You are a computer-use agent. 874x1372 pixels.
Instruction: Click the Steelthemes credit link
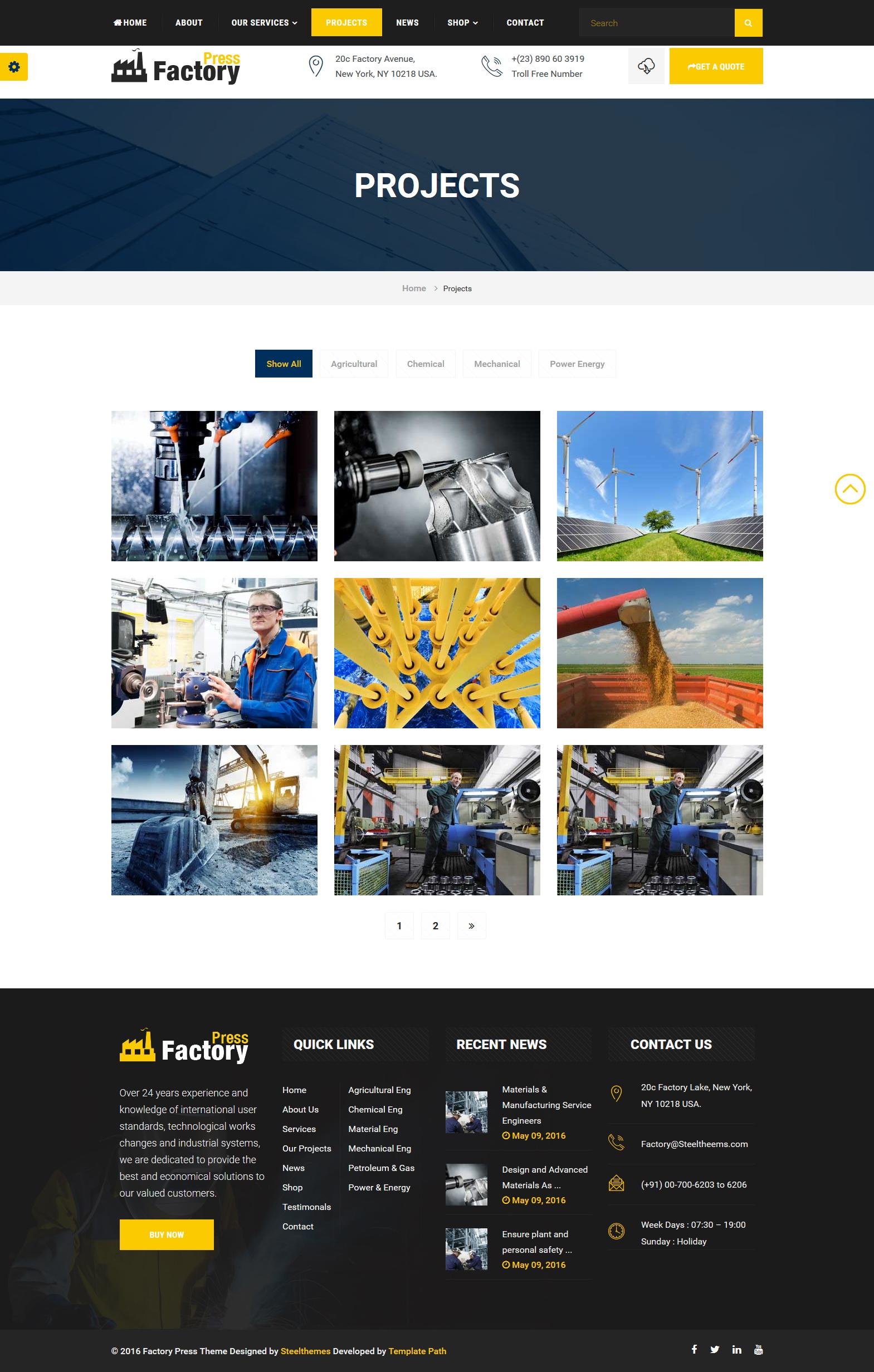(305, 1351)
